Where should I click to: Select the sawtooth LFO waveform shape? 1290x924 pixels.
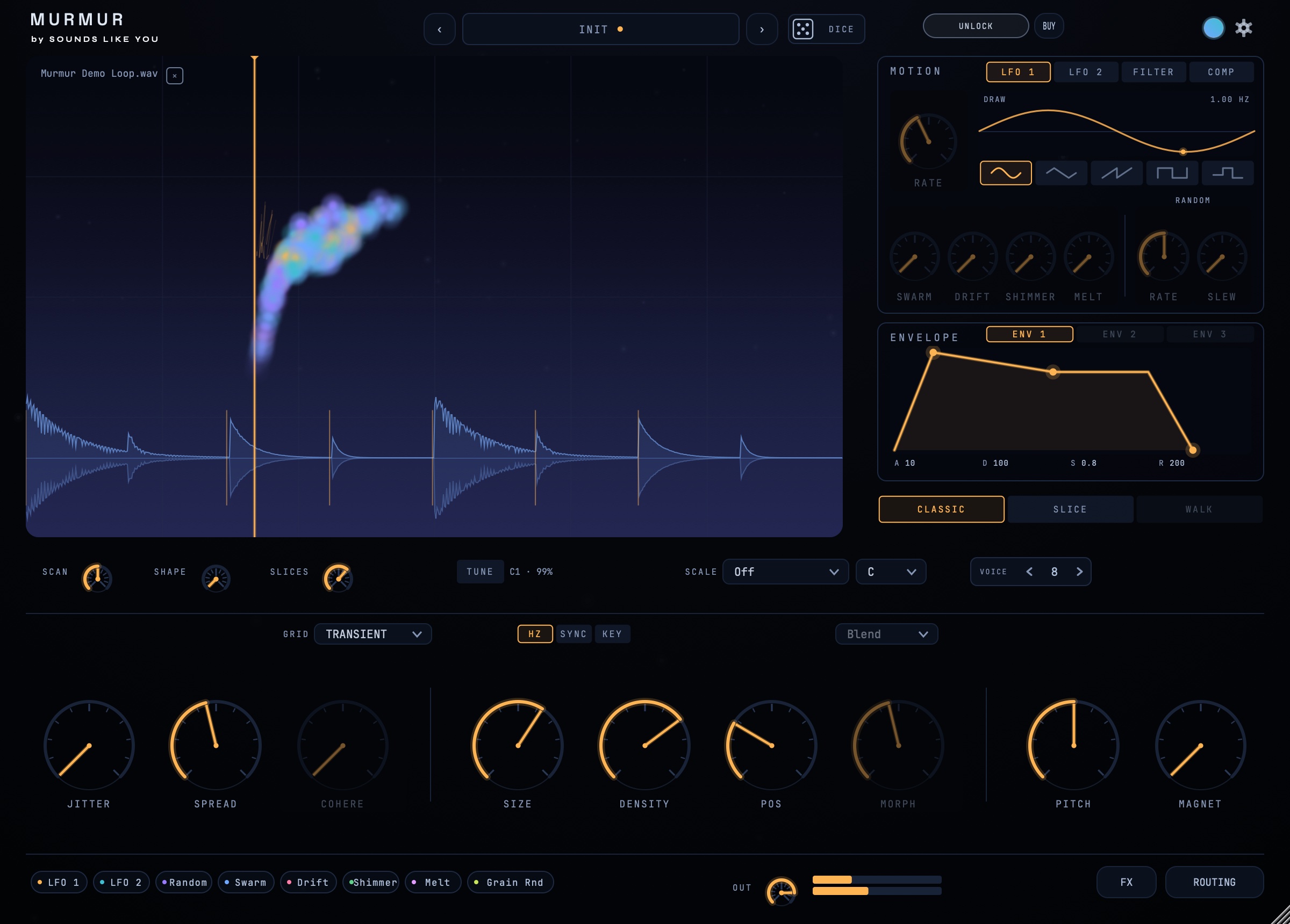tap(1116, 173)
